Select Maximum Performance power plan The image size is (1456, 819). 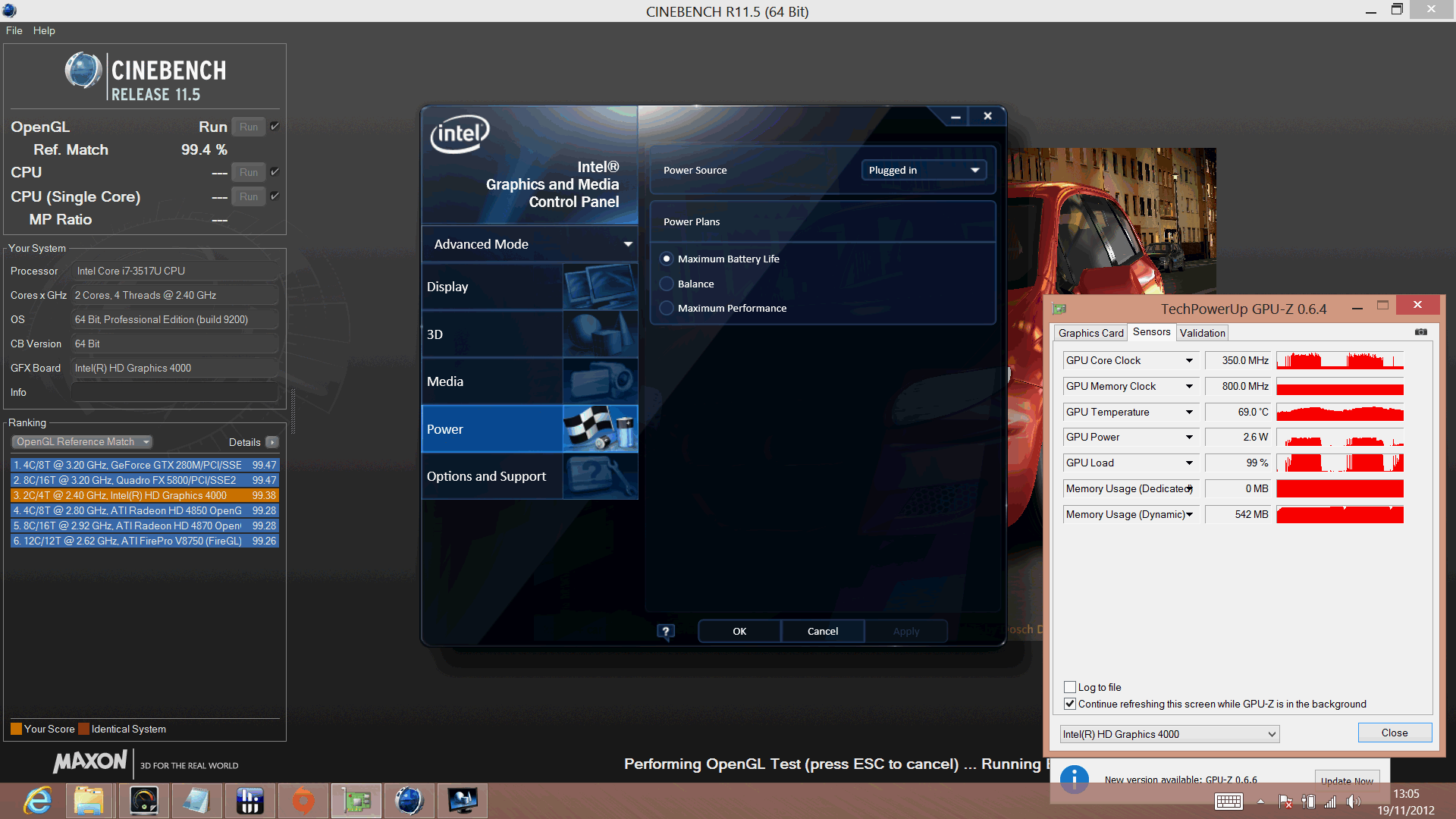[x=667, y=308]
